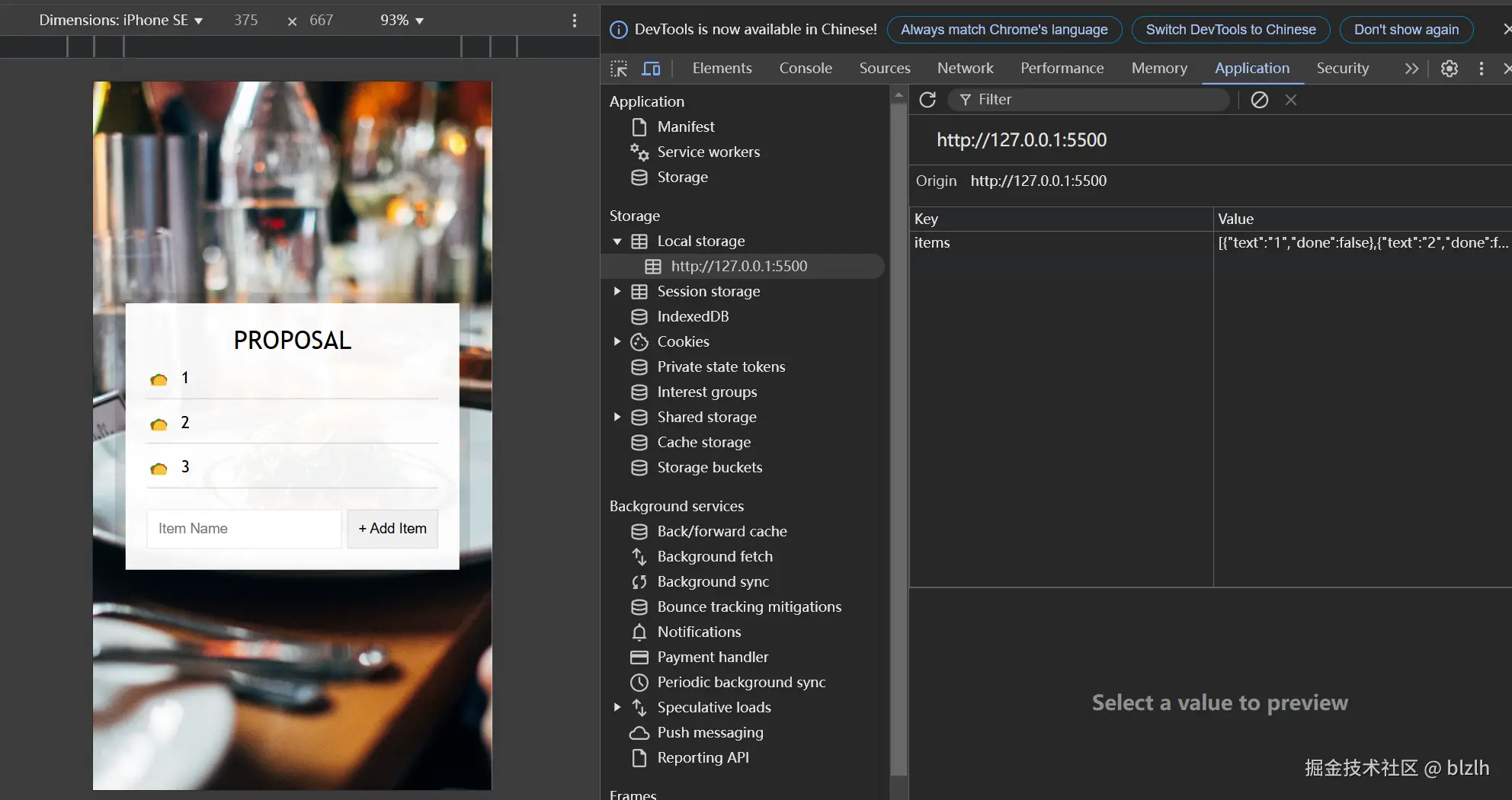Click the Key column header
Image resolution: width=1512 pixels, height=800 pixels.
coord(1061,219)
